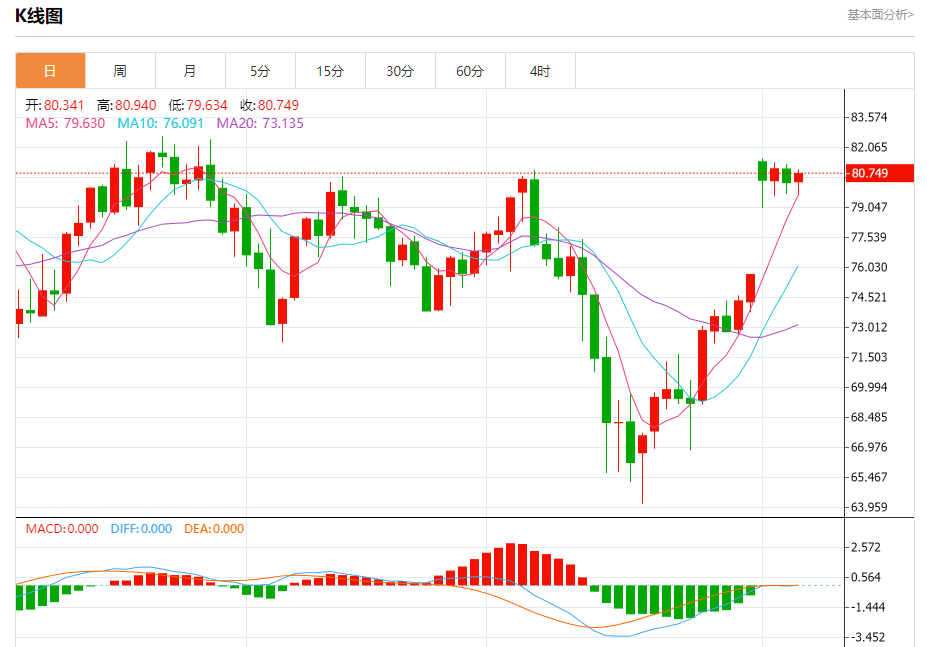Select the 日 daily chart tab

coord(50,71)
